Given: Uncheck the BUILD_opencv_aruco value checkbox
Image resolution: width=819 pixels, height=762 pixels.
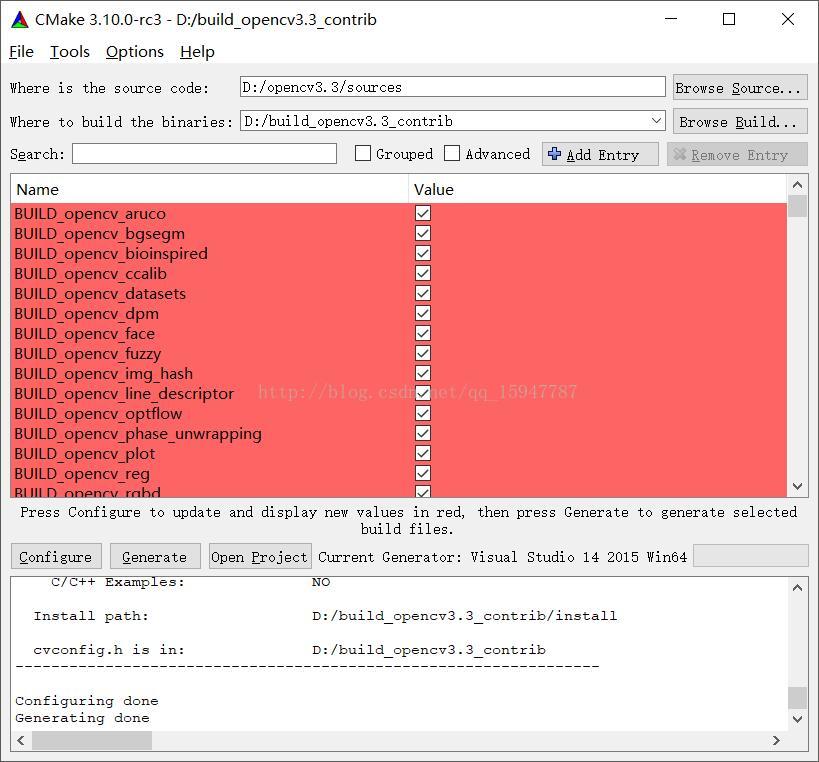Looking at the screenshot, I should click(423, 213).
